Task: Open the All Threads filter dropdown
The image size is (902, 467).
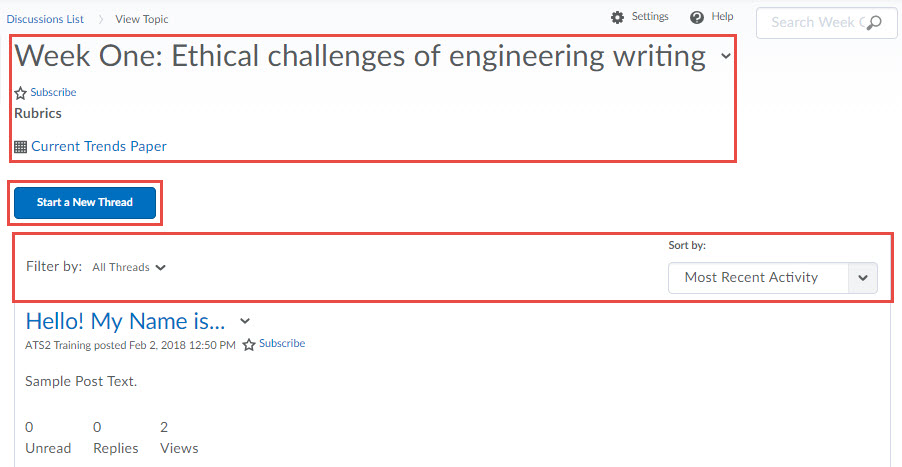Action: [x=128, y=267]
